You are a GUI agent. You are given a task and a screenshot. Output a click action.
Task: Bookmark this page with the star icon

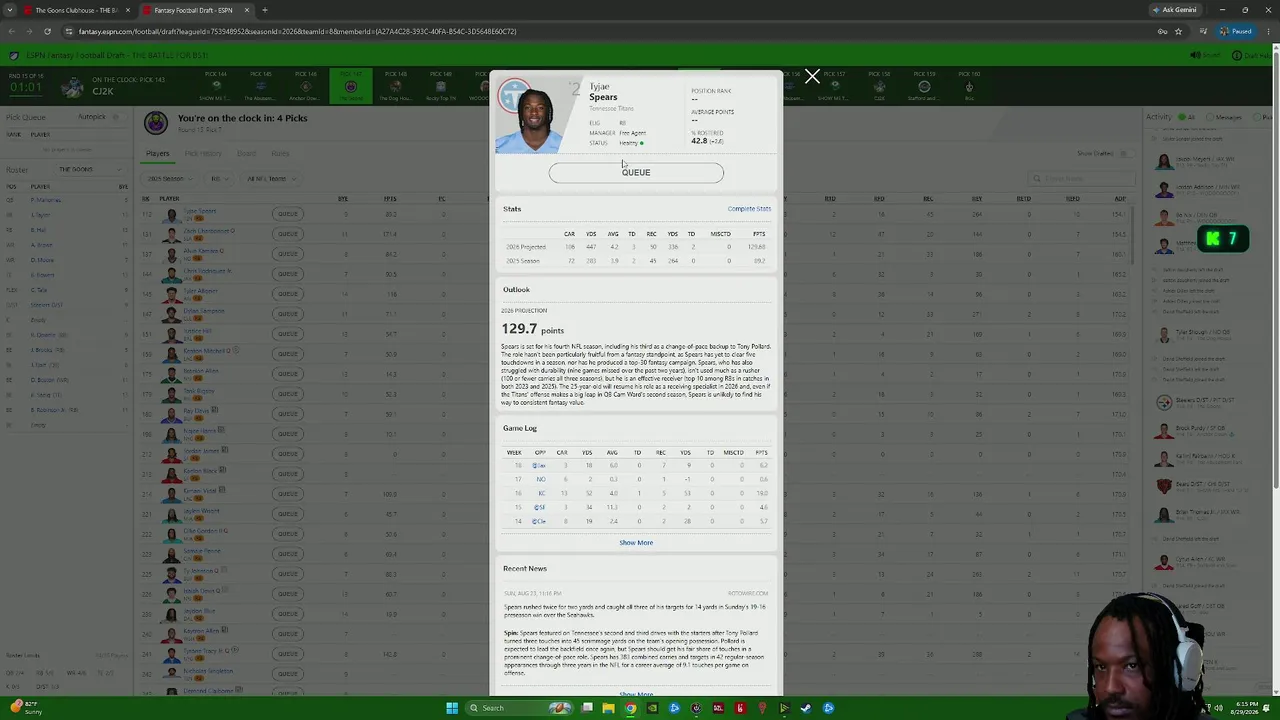1178,31
